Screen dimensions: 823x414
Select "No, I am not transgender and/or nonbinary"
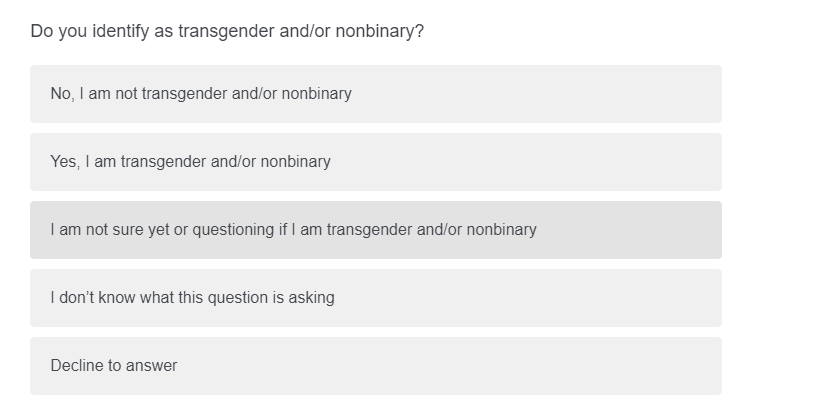tap(375, 94)
